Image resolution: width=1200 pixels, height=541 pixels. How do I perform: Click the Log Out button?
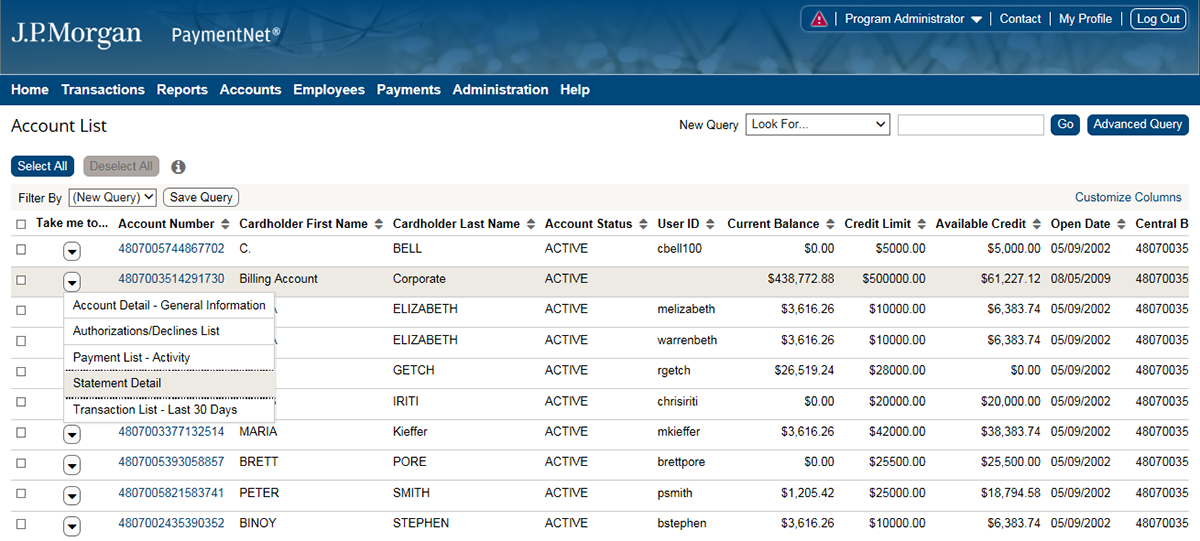pyautogui.click(x=1158, y=19)
